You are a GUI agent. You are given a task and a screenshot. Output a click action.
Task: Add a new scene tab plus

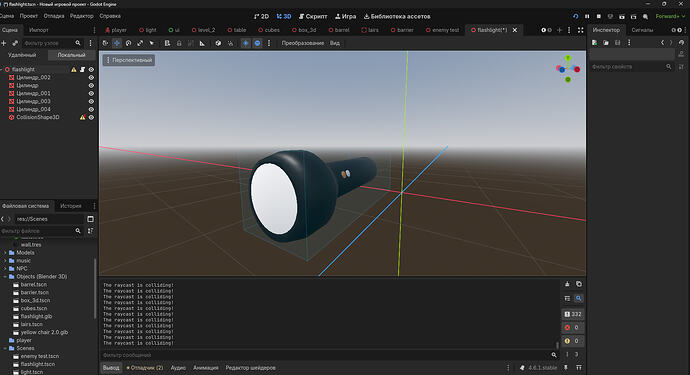[x=559, y=30]
